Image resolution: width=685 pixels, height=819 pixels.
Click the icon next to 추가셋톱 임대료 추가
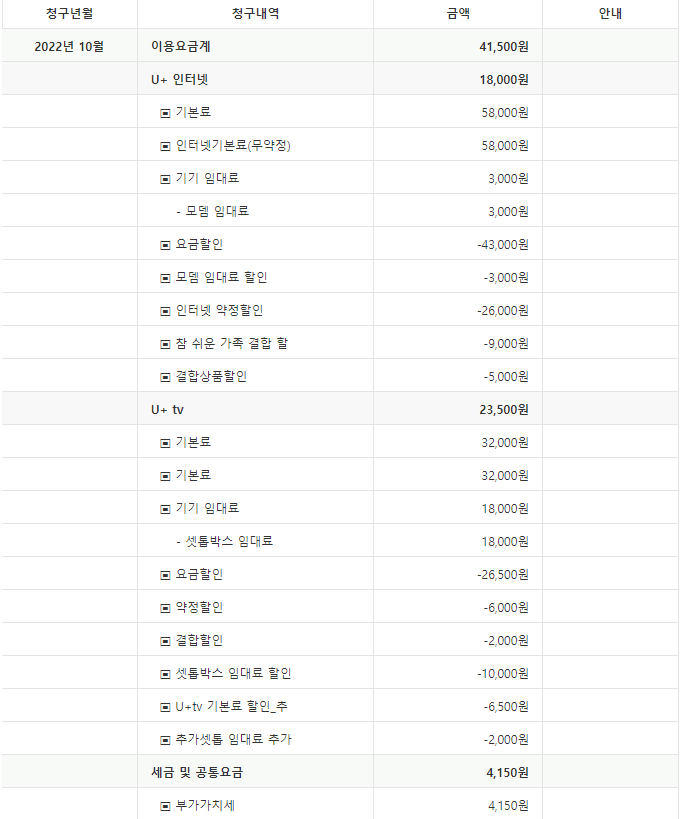click(166, 740)
